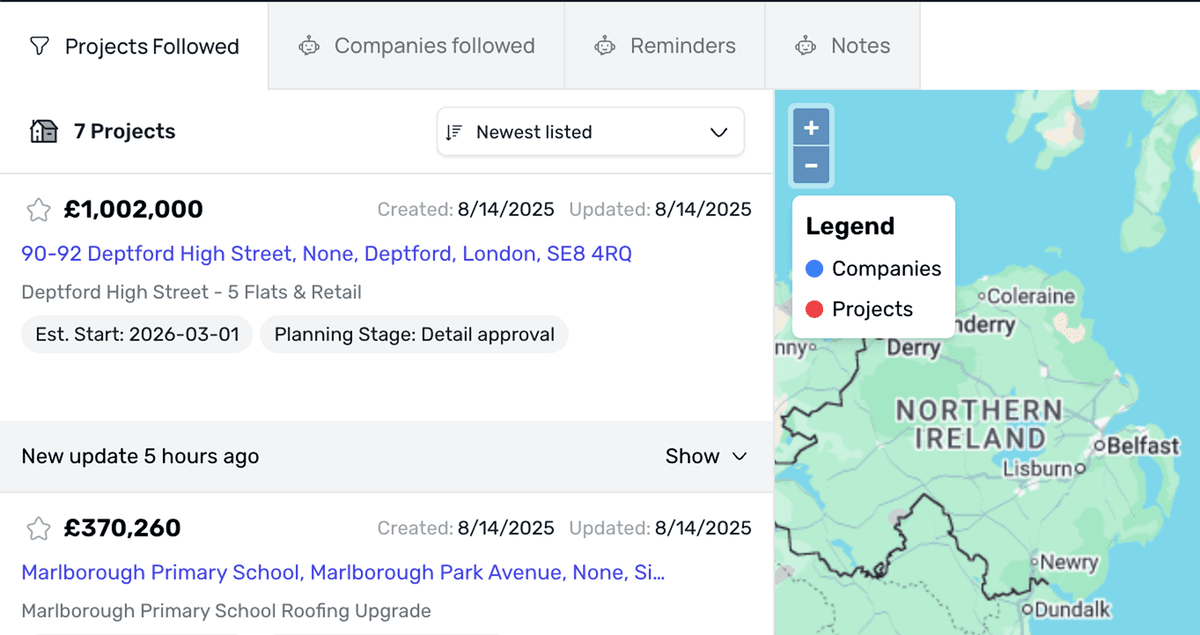Click the robot icon beside Reminders
This screenshot has height=635, width=1200.
[x=604, y=46]
